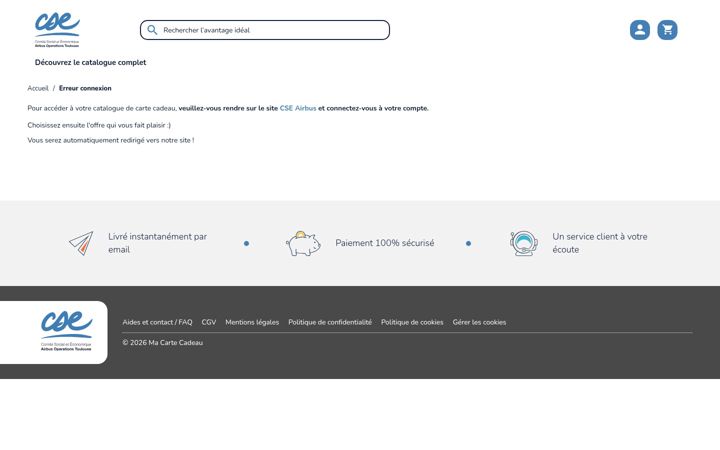Click 'Erreur connexion' breadcrumb text

85,88
